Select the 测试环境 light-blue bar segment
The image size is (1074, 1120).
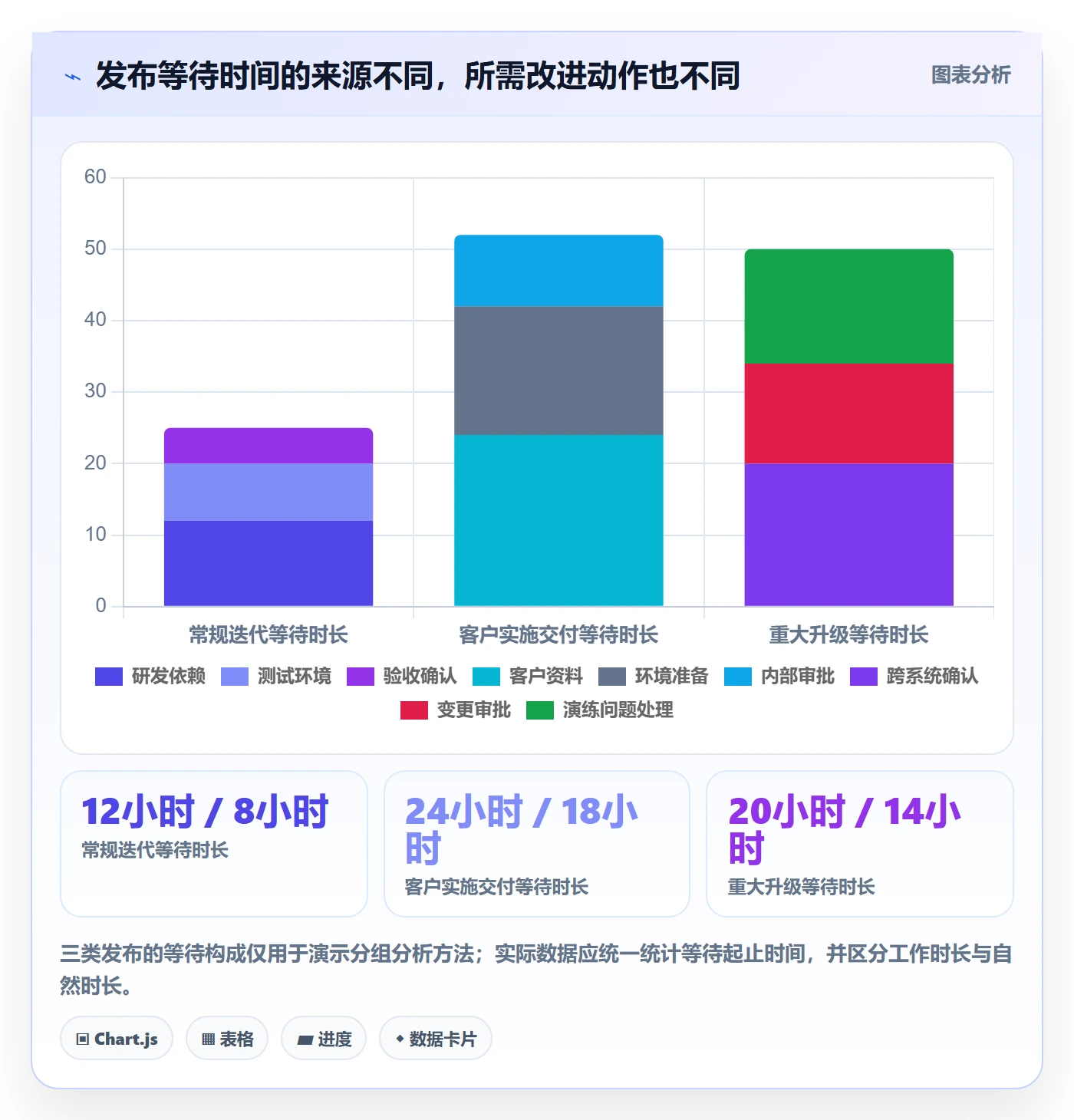click(x=268, y=492)
